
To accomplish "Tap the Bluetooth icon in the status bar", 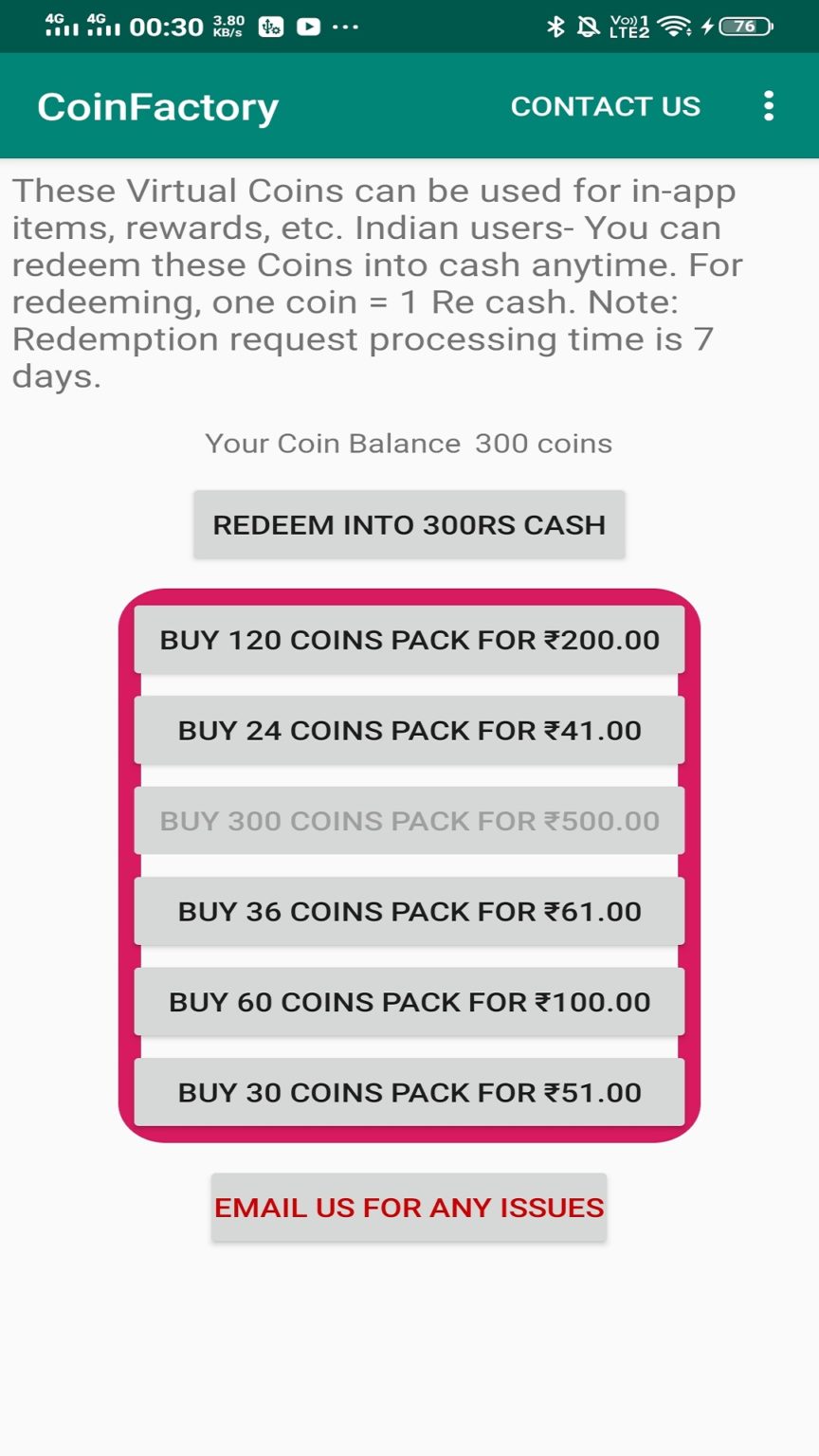I will (x=556, y=26).
